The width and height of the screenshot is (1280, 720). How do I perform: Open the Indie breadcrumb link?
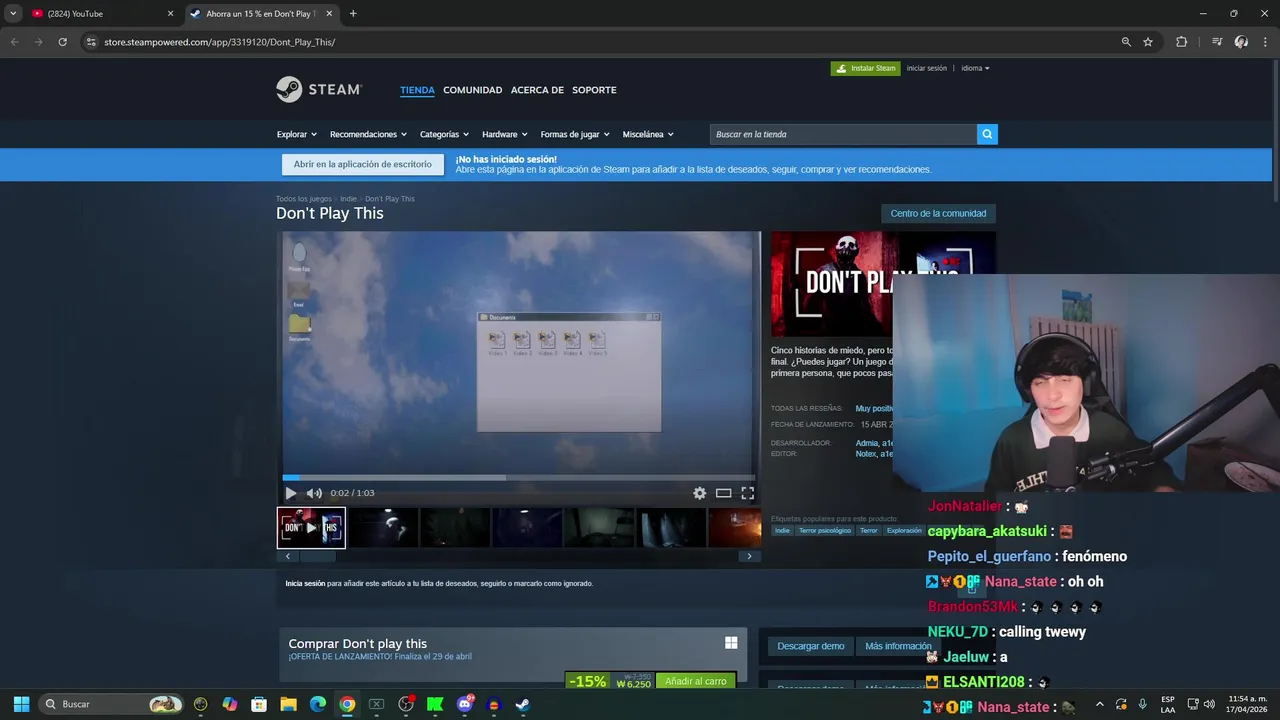[348, 199]
